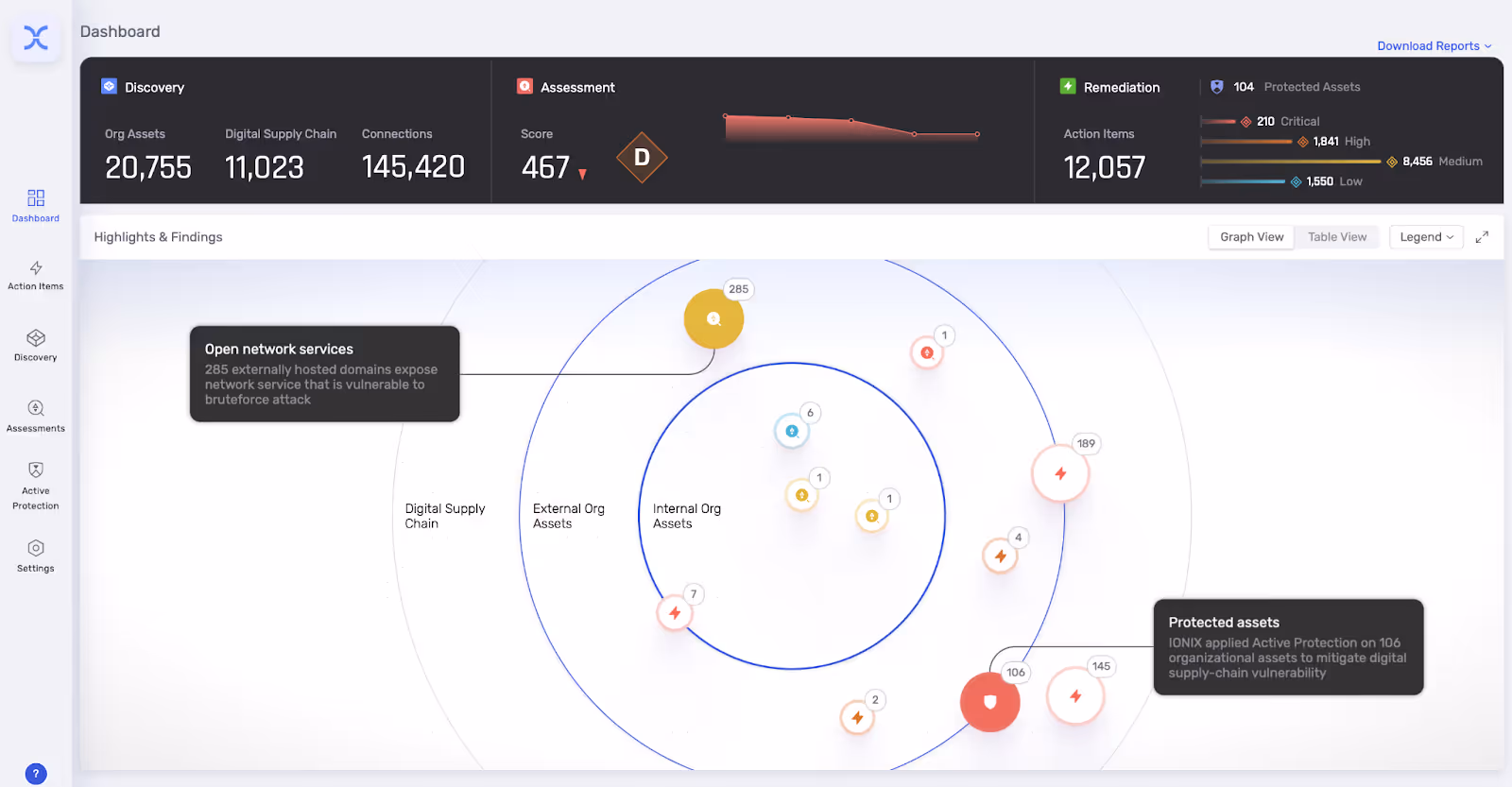Click the Dashboard page title

120,32
